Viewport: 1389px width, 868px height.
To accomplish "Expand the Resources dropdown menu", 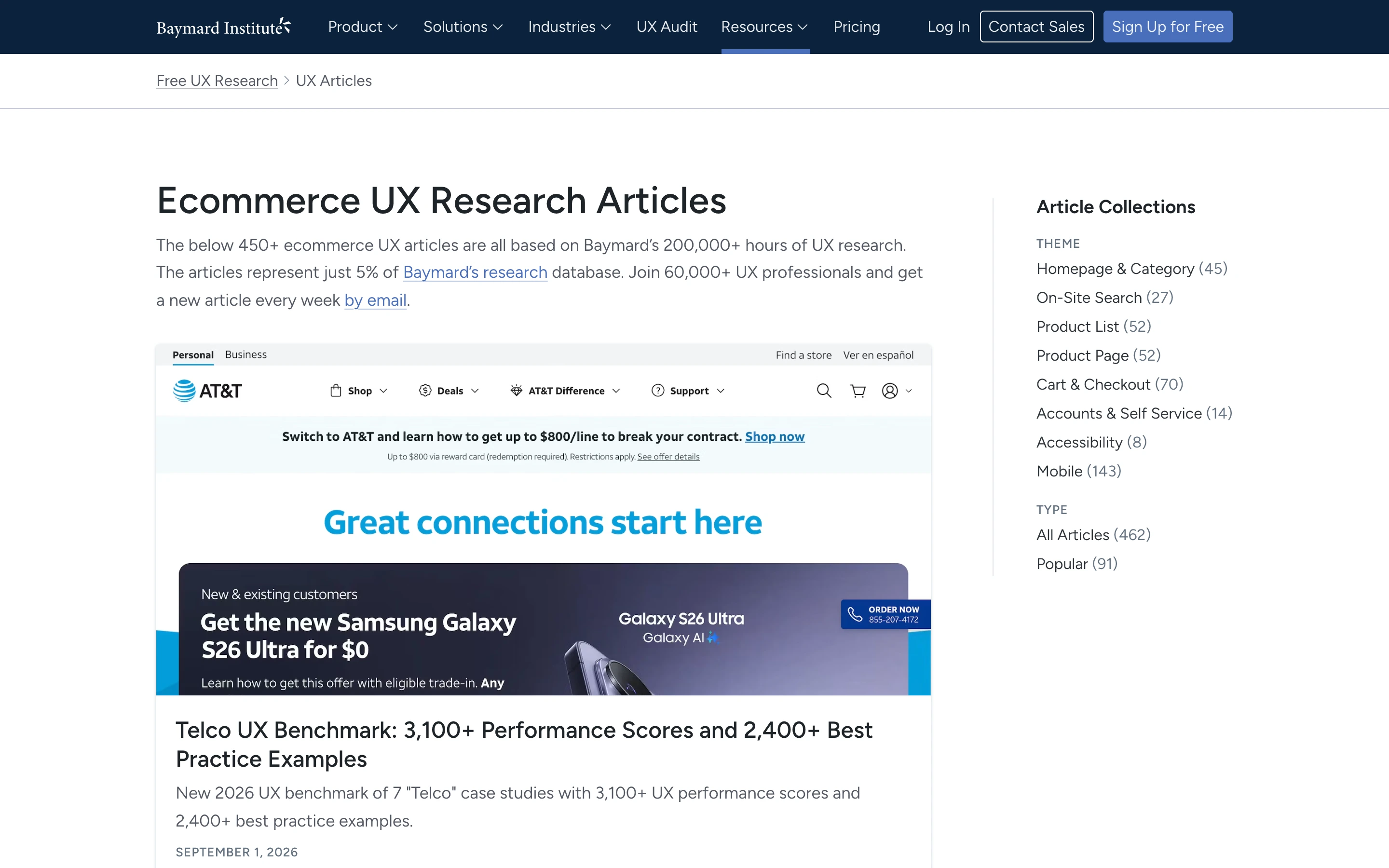I will point(764,27).
